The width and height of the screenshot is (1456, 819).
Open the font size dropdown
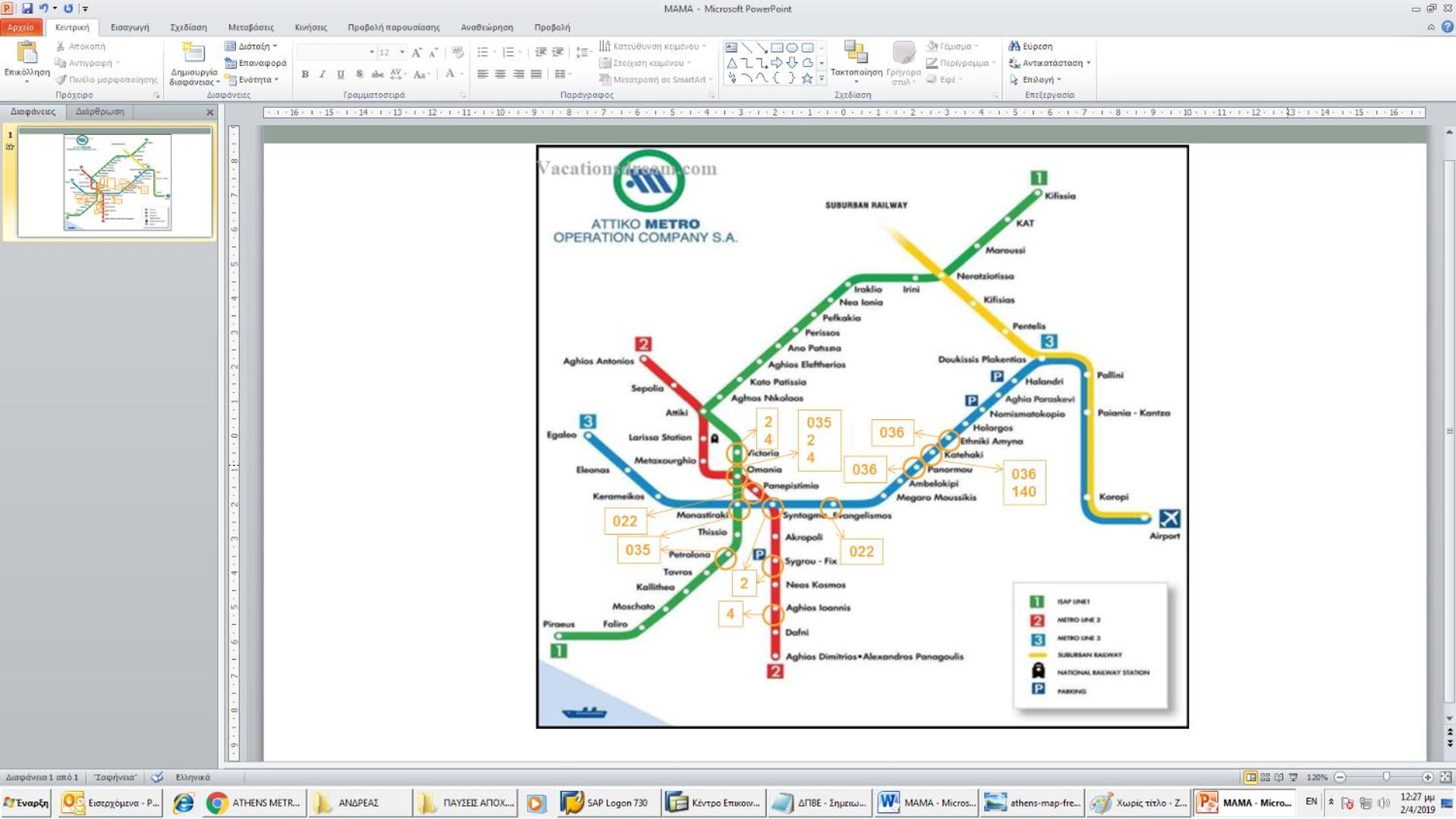pos(402,52)
